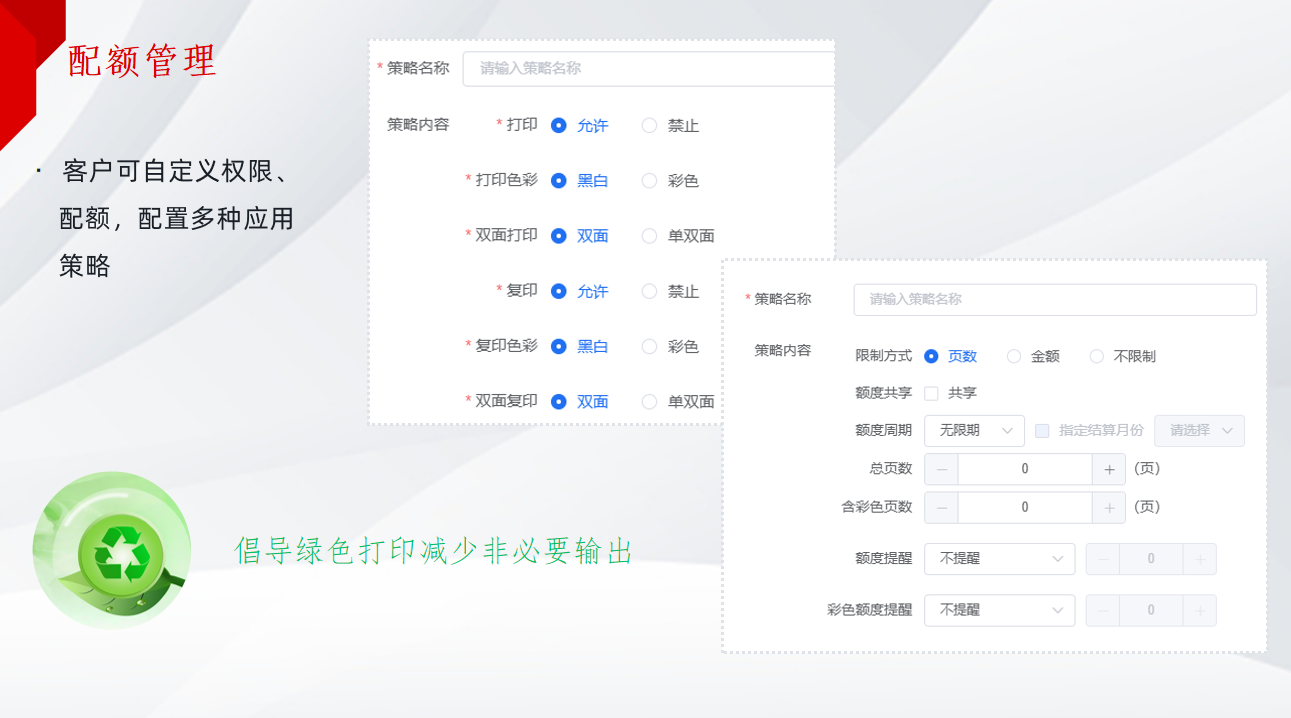Tick the 共享 checkbox
The image size is (1291, 718).
[x=931, y=394]
